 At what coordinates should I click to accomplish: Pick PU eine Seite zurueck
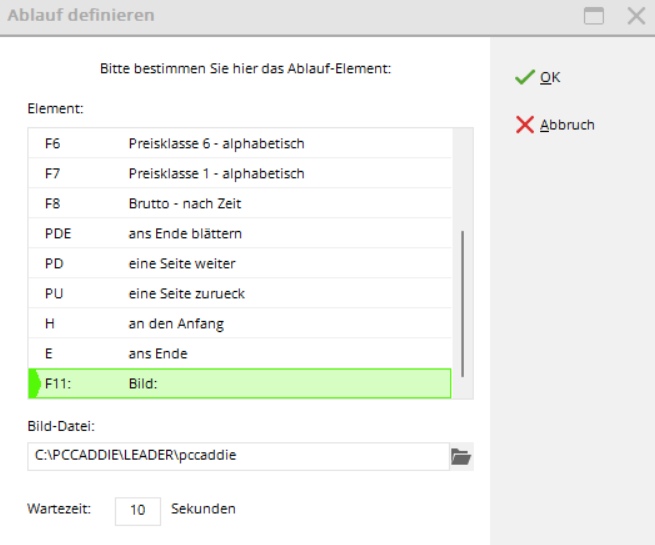[x=186, y=293]
